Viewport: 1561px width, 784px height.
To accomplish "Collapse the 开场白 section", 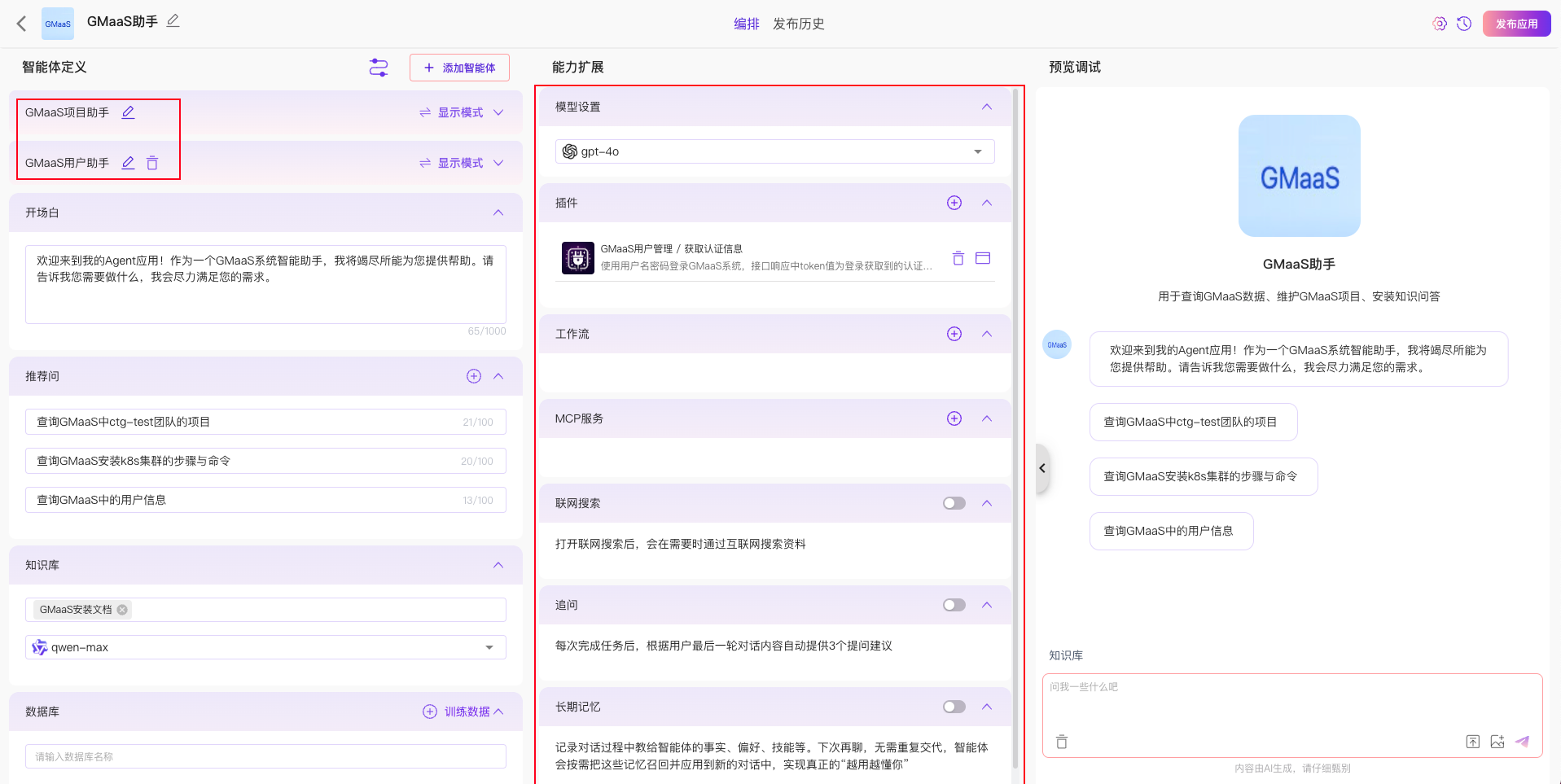I will click(x=498, y=212).
